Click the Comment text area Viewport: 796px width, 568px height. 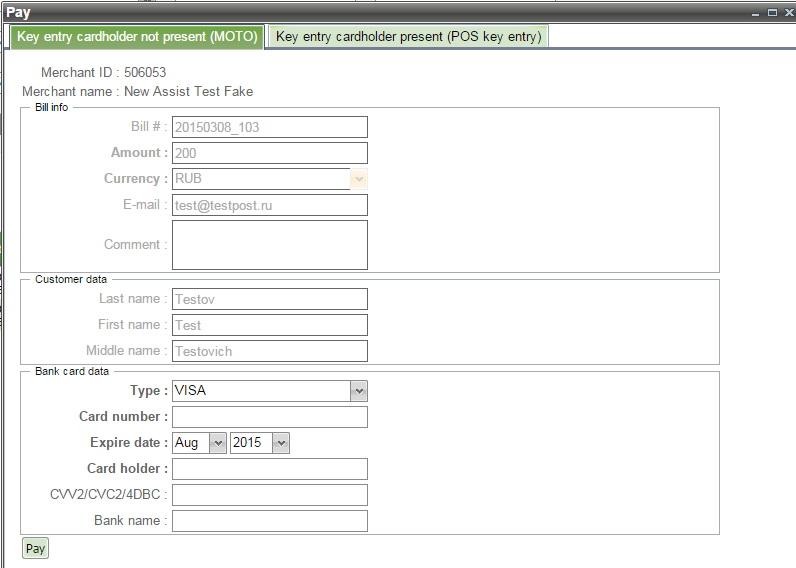[x=269, y=245]
